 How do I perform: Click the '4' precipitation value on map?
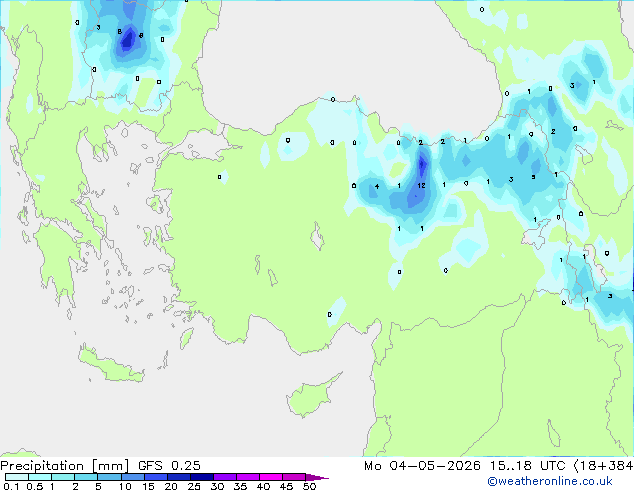377,186
